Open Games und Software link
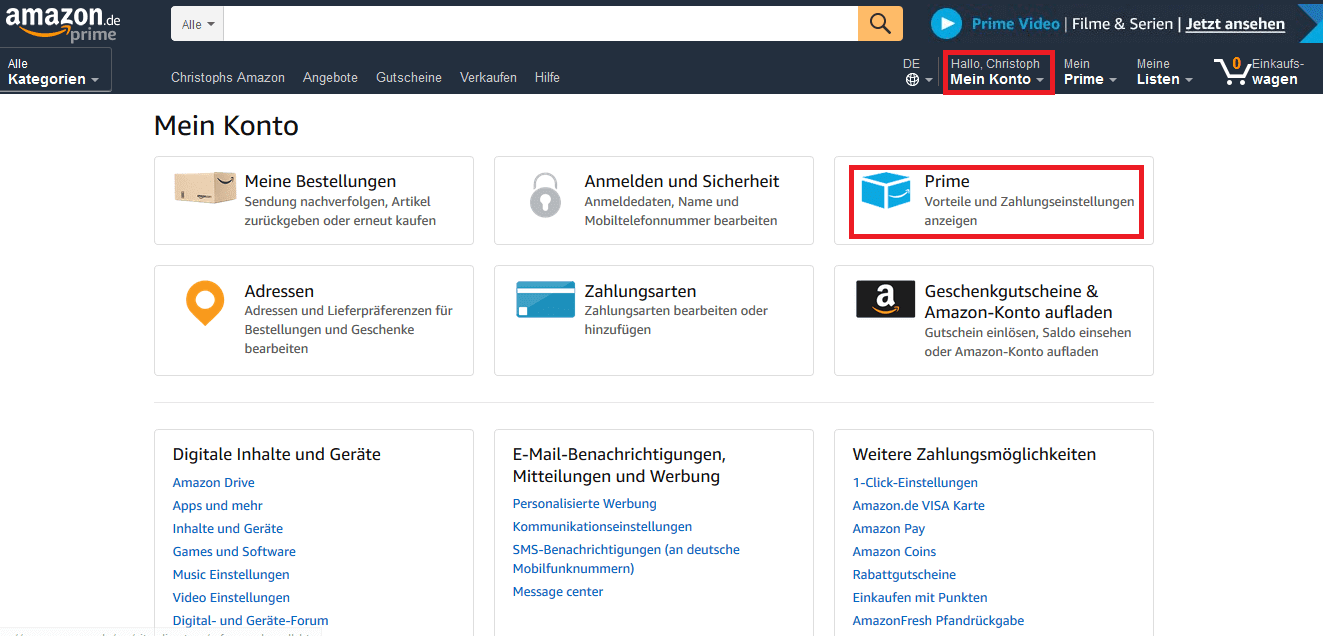This screenshot has height=636, width=1323. point(234,552)
